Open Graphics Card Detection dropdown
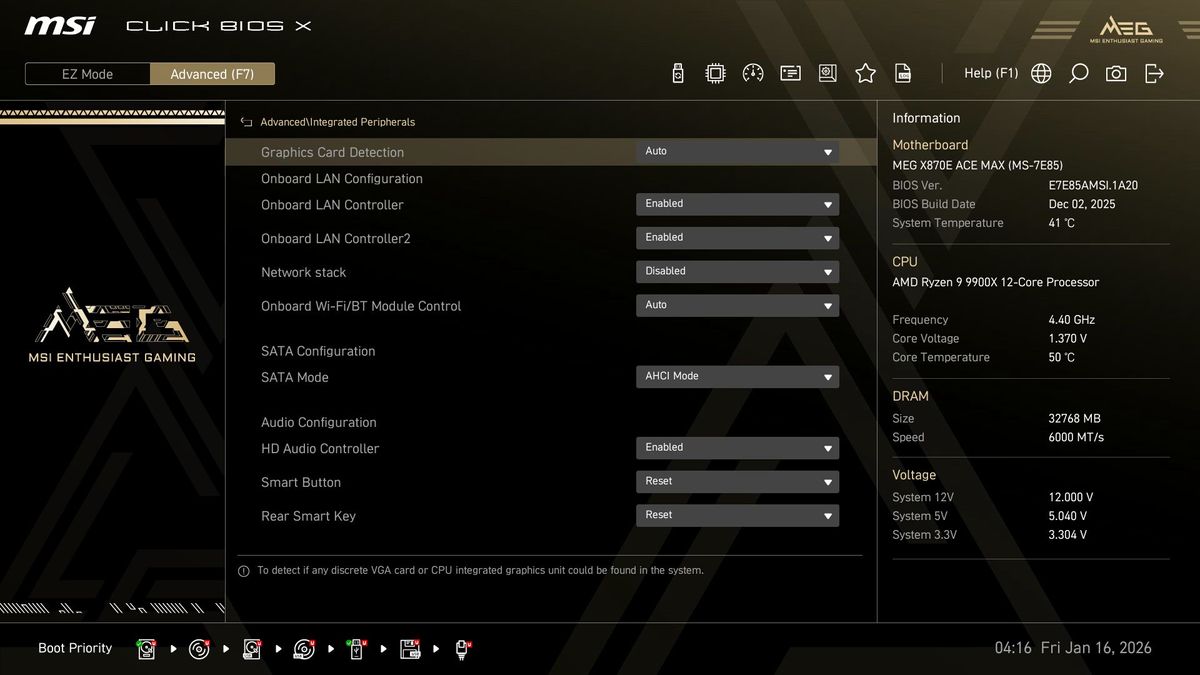 737,152
